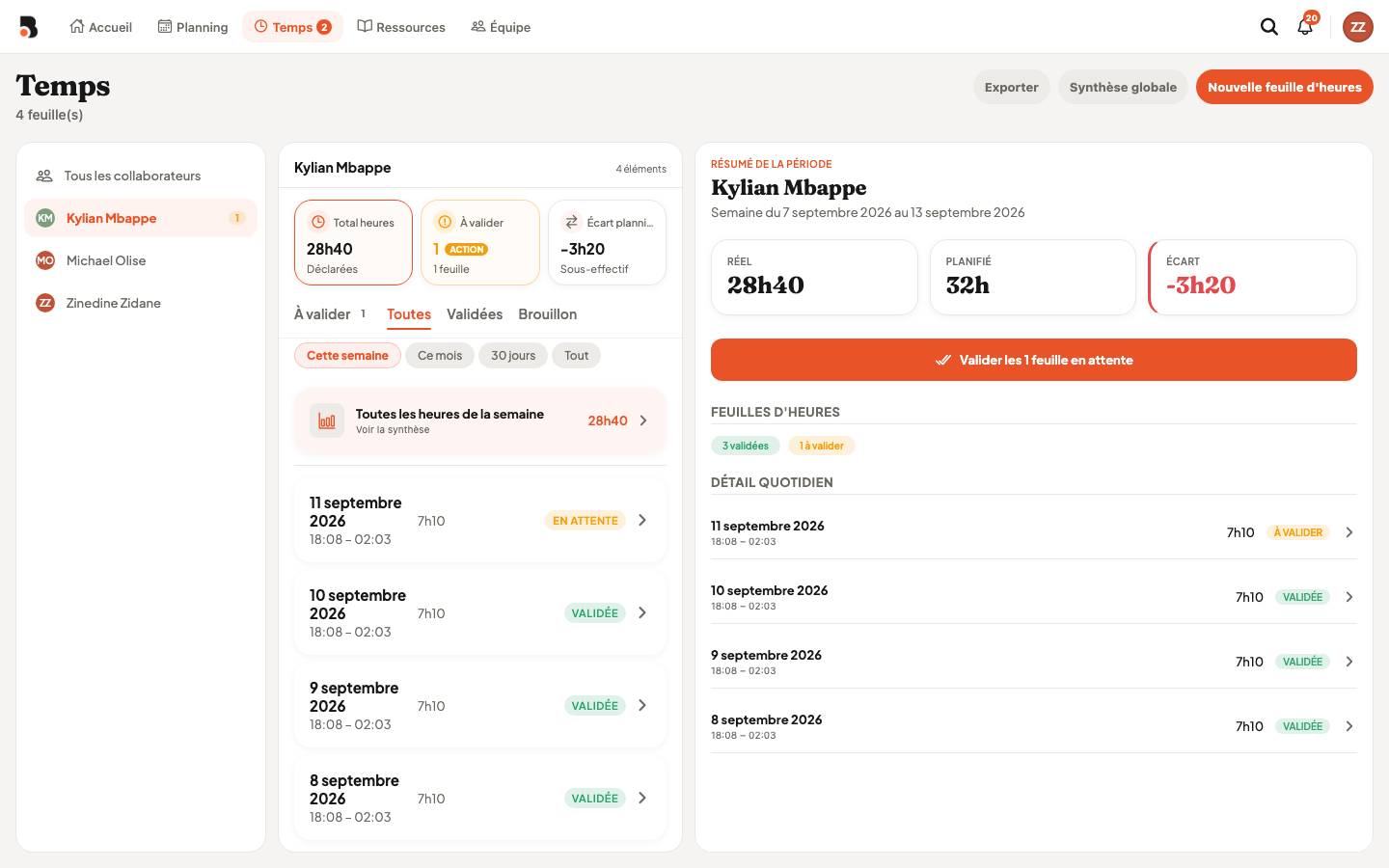Click Valider les 1 feuille en attente

coord(1034,360)
